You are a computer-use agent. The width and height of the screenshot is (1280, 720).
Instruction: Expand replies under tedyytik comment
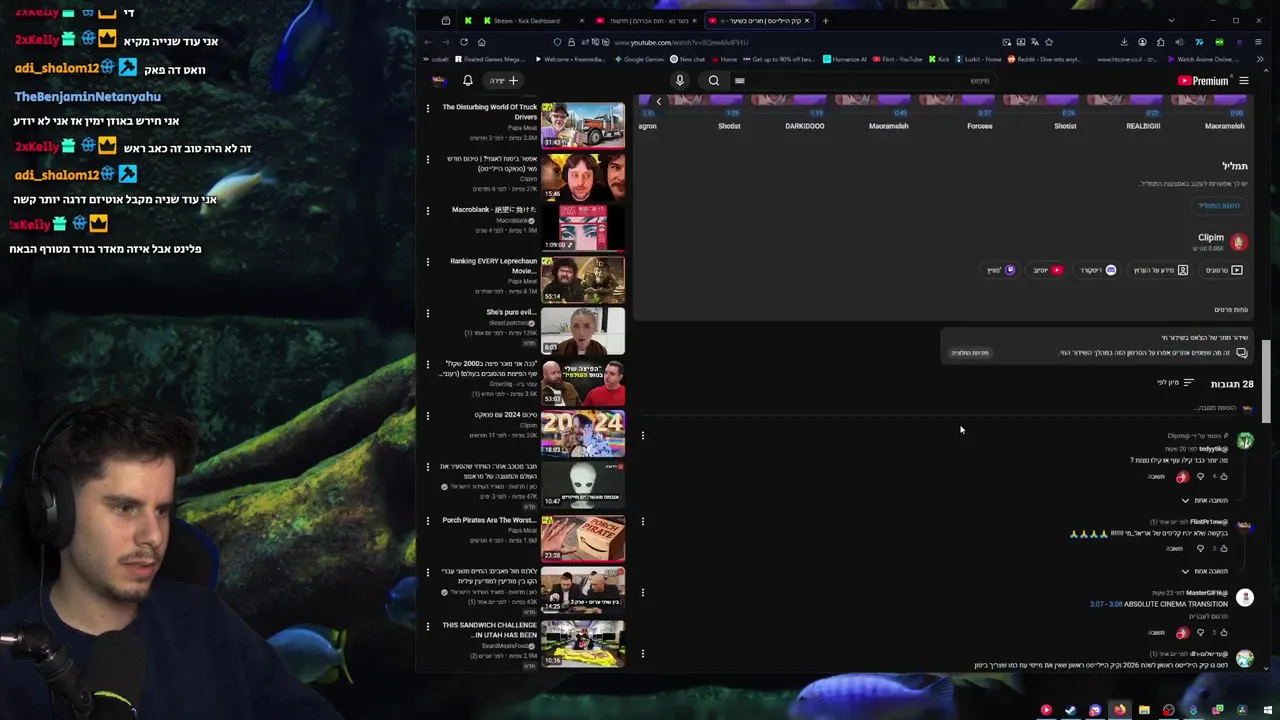pyautogui.click(x=1204, y=500)
